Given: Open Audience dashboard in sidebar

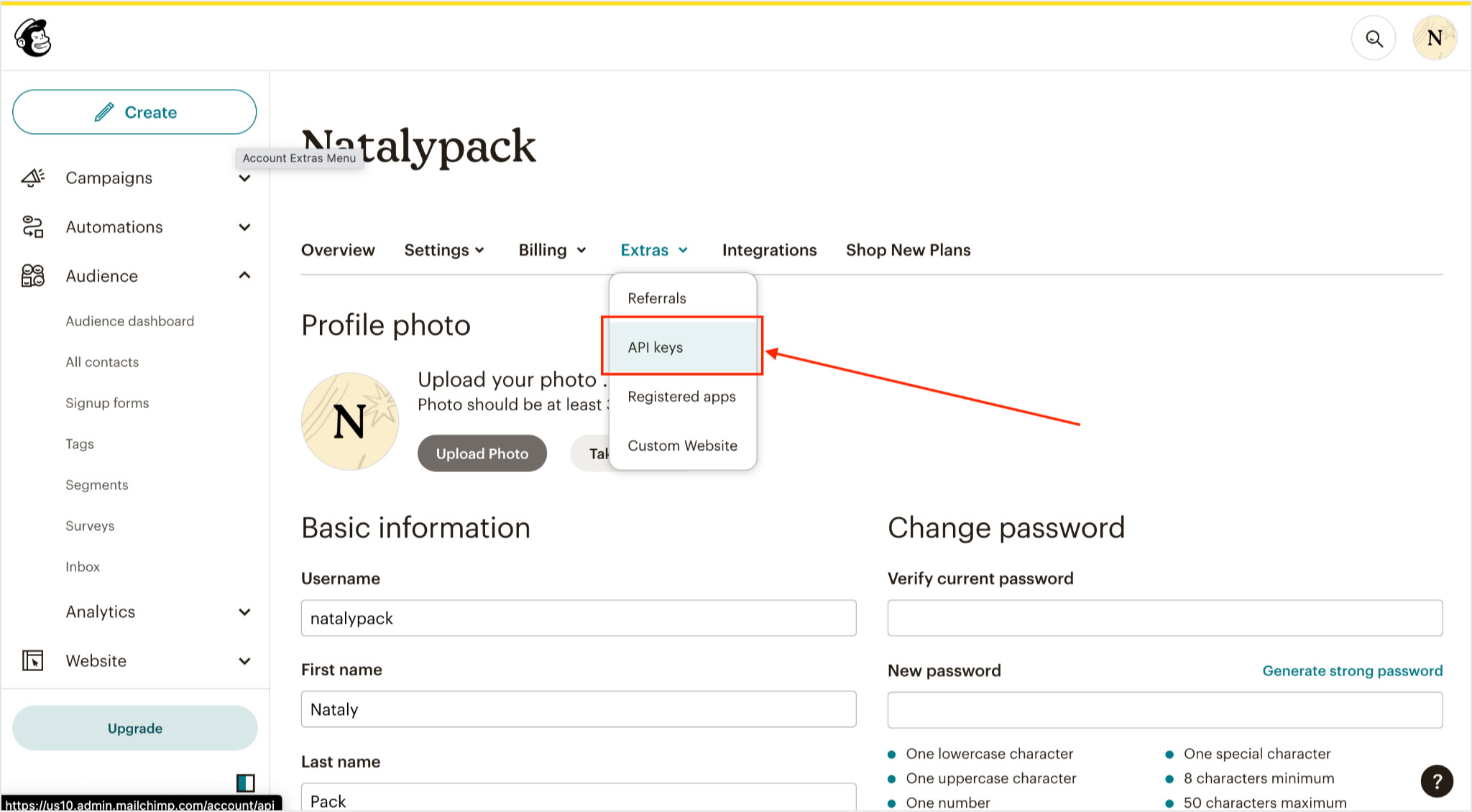Looking at the screenshot, I should (130, 321).
